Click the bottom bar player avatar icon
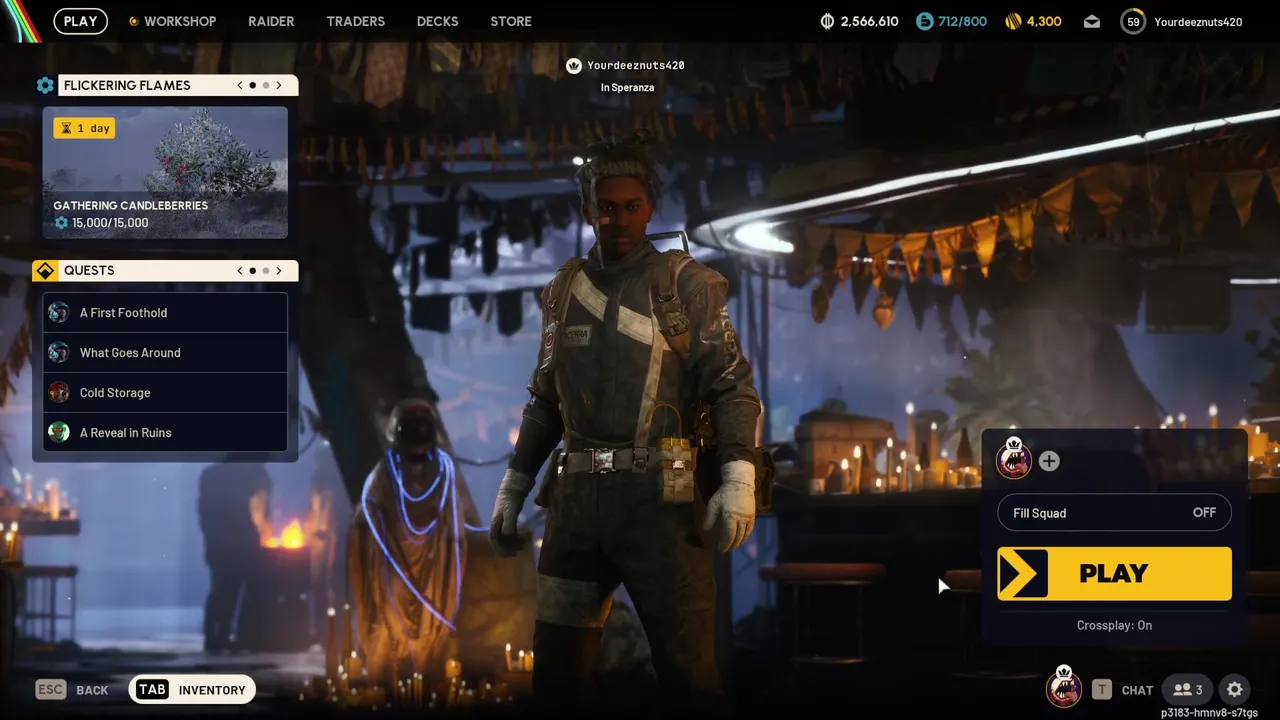Screen dimensions: 1280x720 click(x=1063, y=687)
